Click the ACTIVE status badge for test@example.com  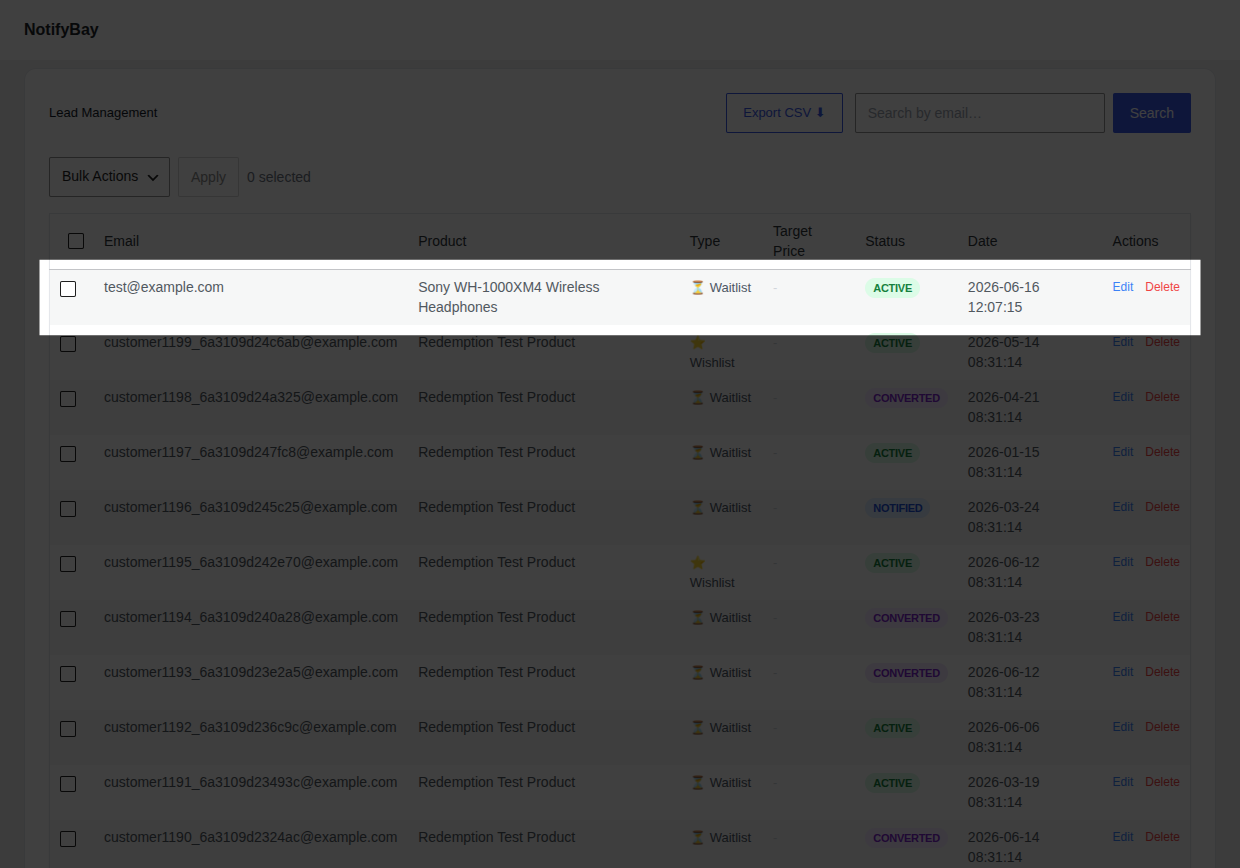(892, 288)
